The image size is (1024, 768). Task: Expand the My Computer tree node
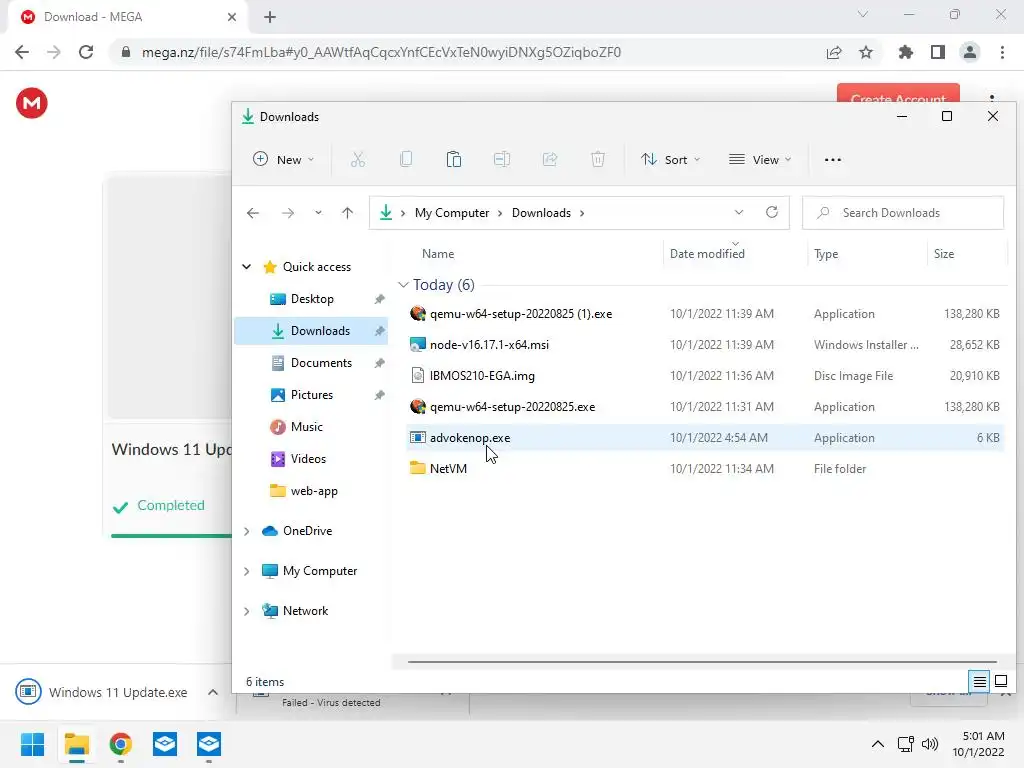coord(247,571)
